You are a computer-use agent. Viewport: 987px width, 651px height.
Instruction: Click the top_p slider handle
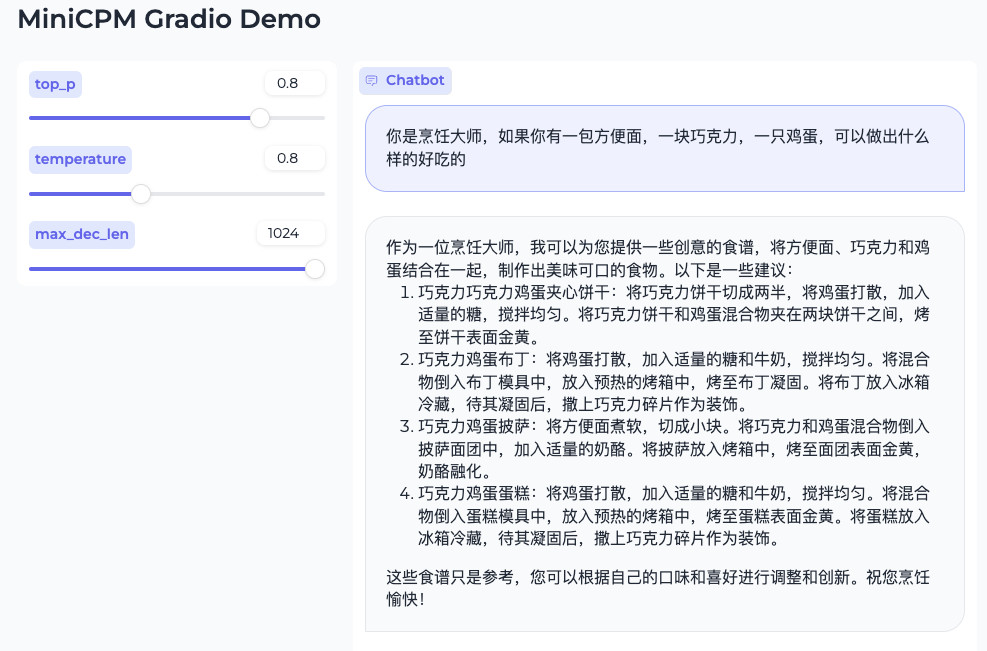pyautogui.click(x=259, y=118)
